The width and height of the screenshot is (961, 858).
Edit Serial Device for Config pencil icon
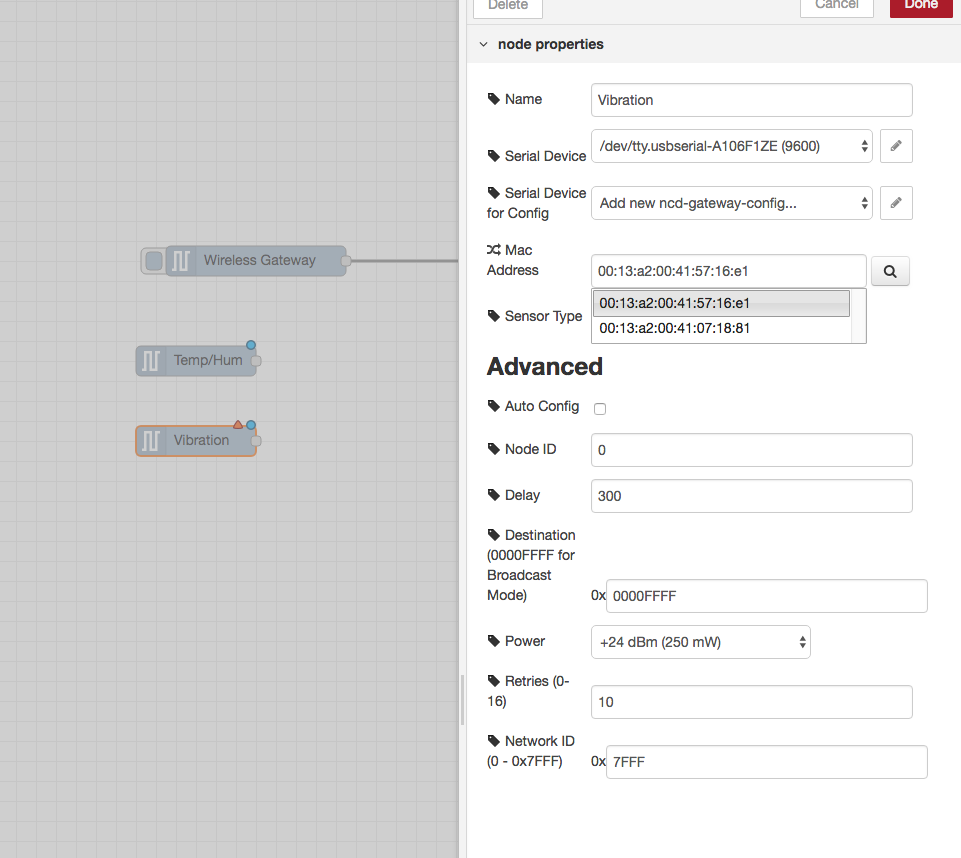896,203
